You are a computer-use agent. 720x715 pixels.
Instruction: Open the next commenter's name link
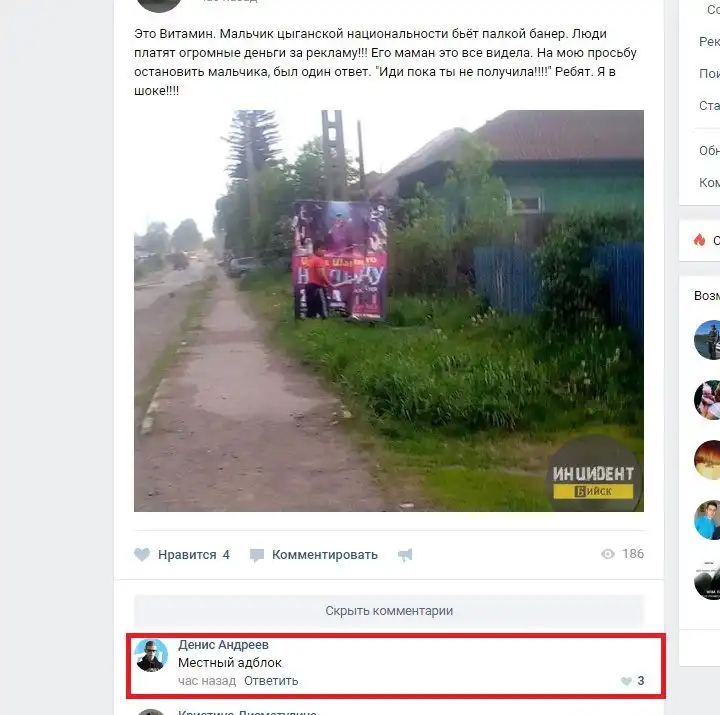coord(247,712)
